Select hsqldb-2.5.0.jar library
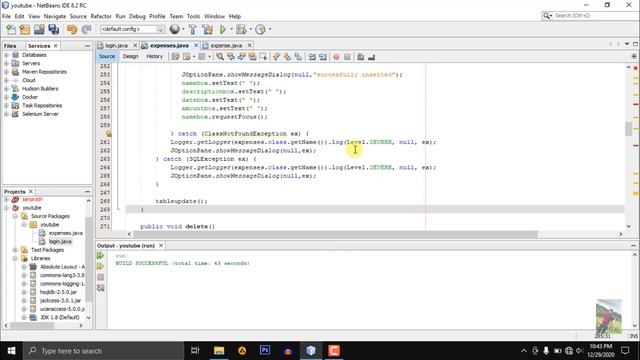 point(58,292)
